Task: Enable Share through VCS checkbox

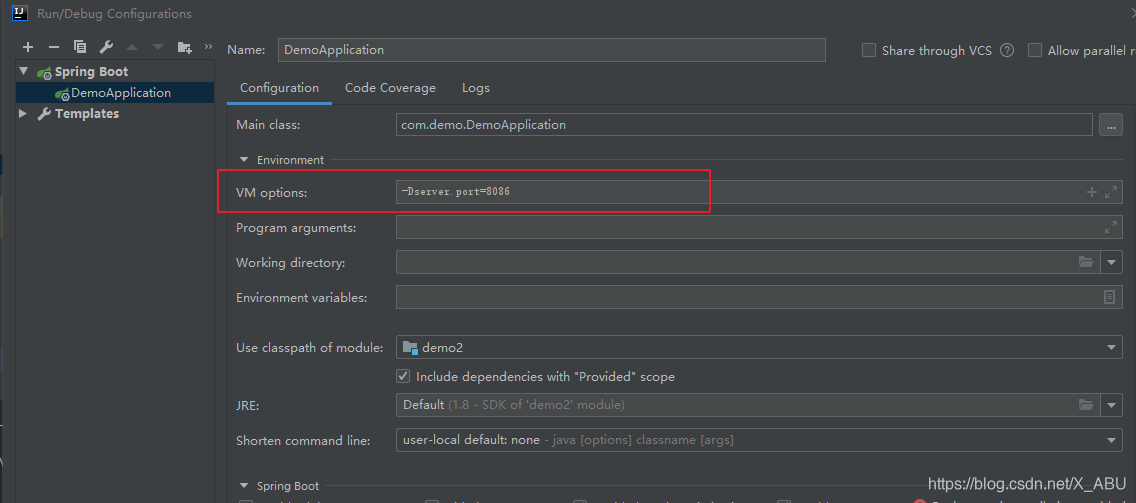Action: pos(869,50)
